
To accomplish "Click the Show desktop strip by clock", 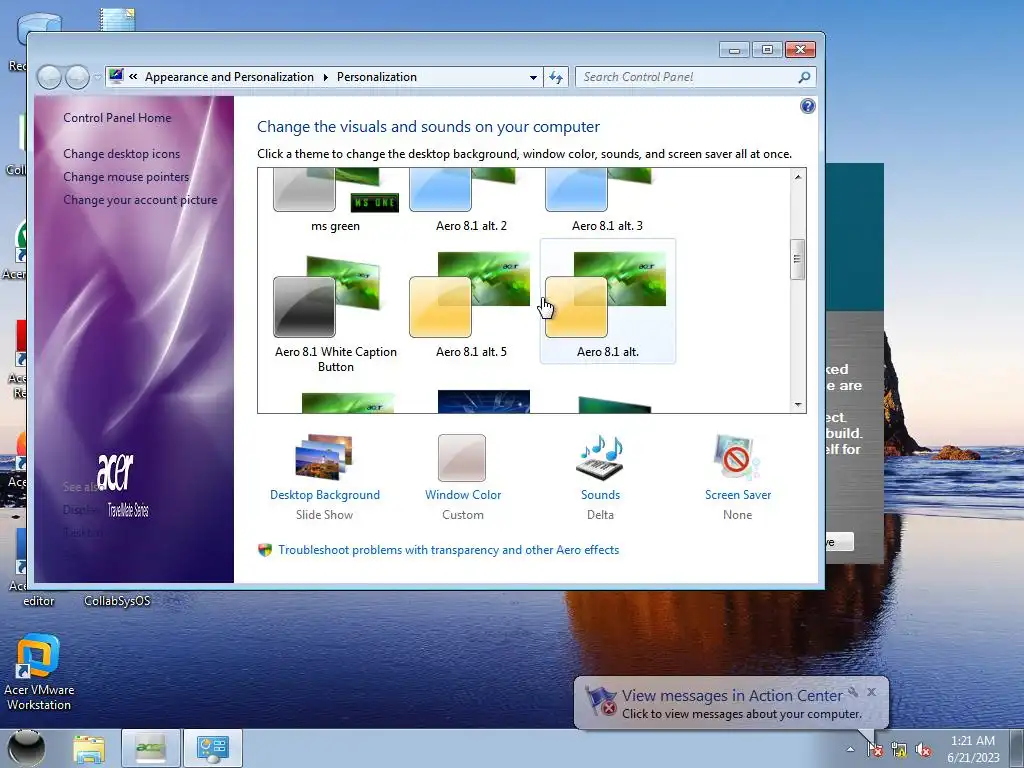I will [x=1019, y=748].
